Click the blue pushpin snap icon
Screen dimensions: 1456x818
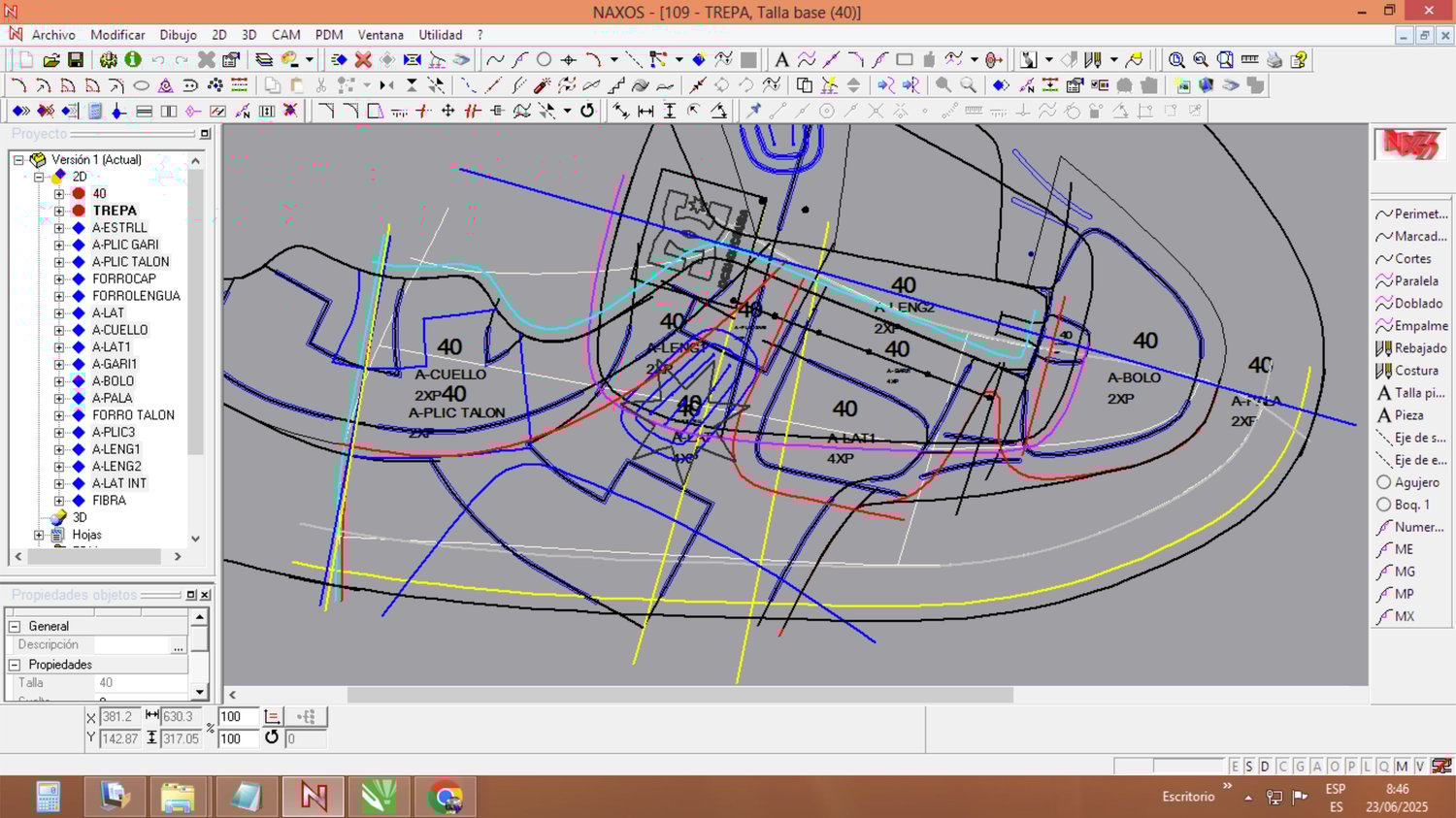pos(753,111)
